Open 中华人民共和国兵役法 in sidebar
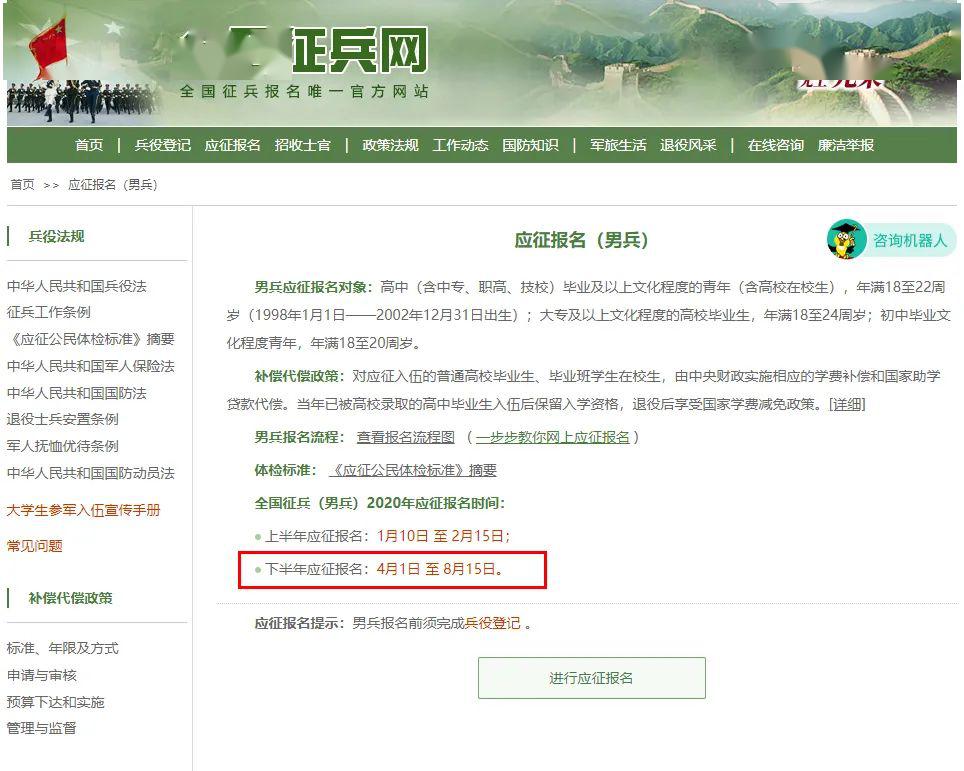The image size is (964, 771). (77, 286)
